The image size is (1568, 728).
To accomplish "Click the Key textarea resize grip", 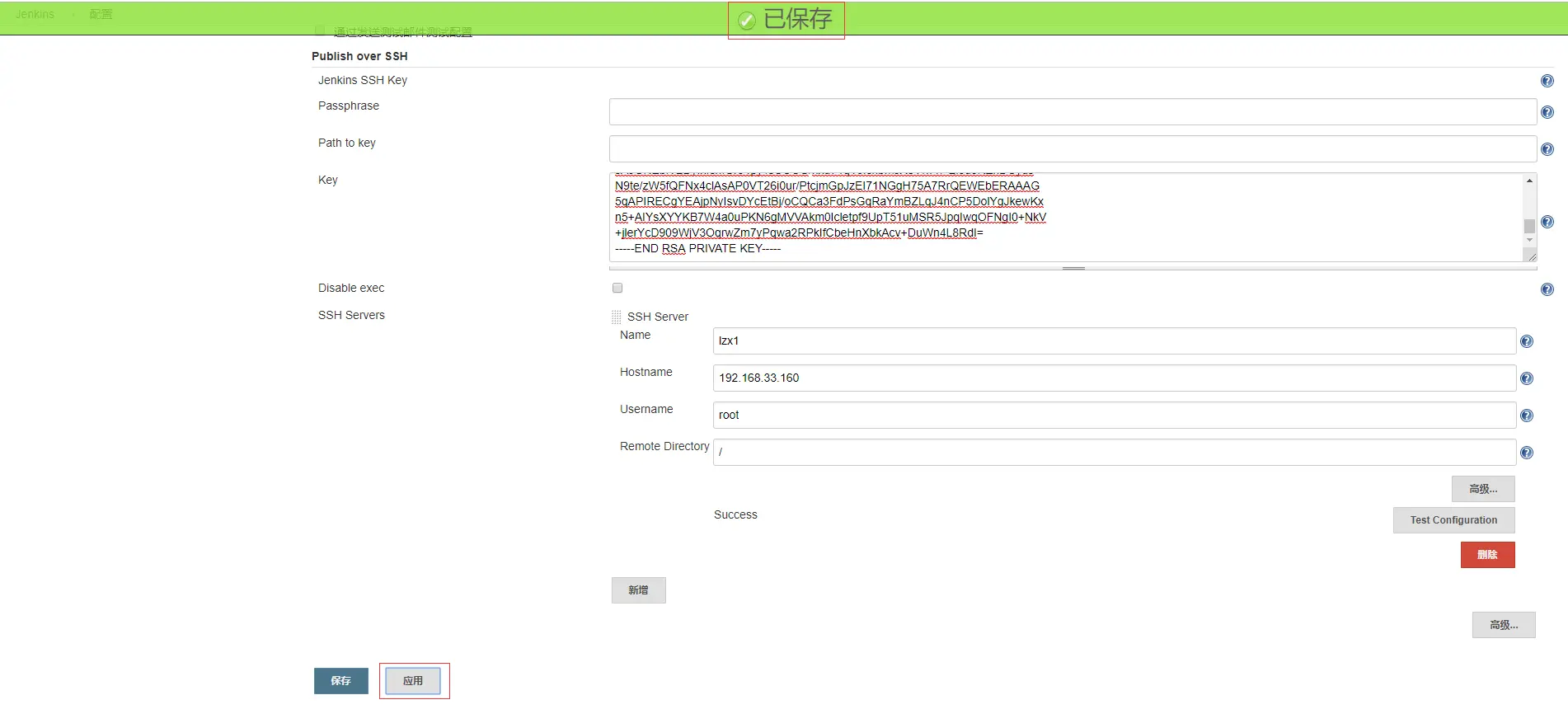I will coord(1531,256).
